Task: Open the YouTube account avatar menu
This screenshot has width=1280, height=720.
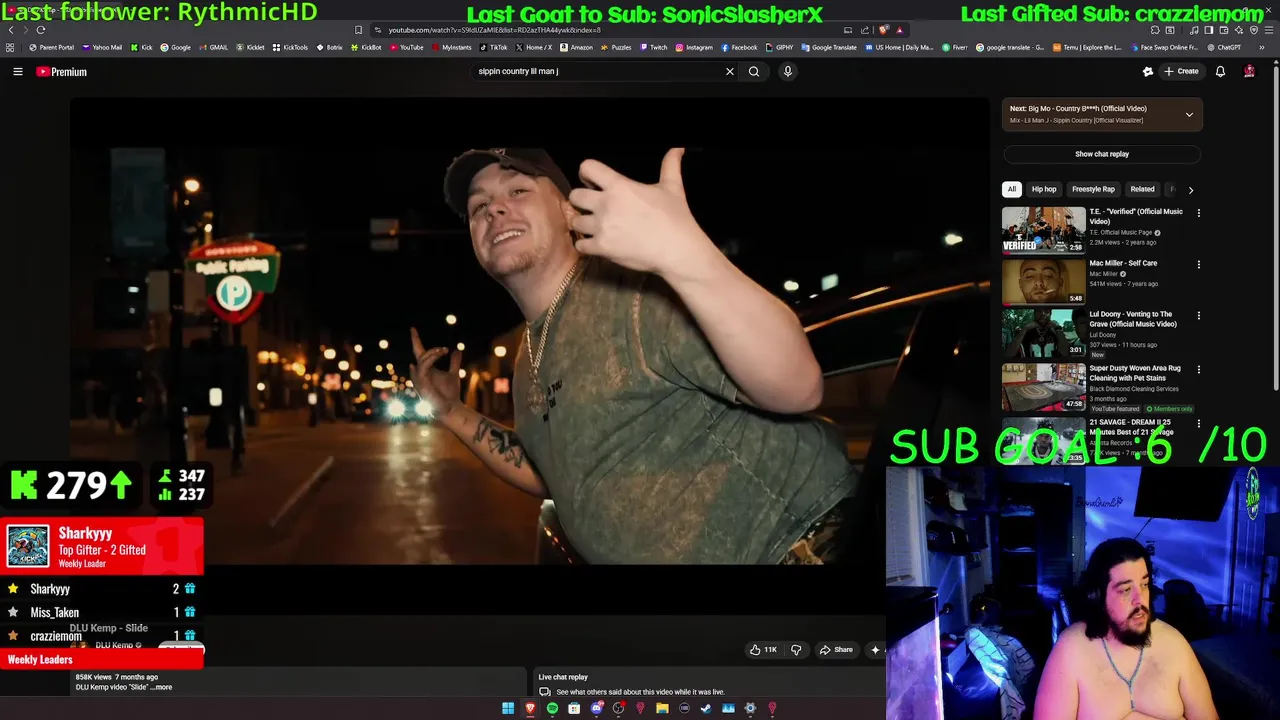Action: (x=1249, y=72)
